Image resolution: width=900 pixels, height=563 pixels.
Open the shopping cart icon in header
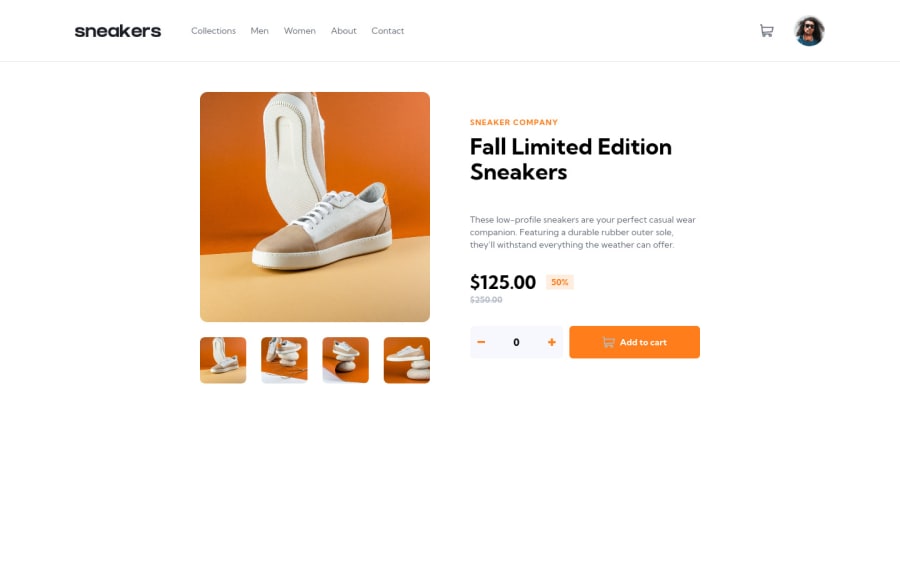tap(766, 30)
